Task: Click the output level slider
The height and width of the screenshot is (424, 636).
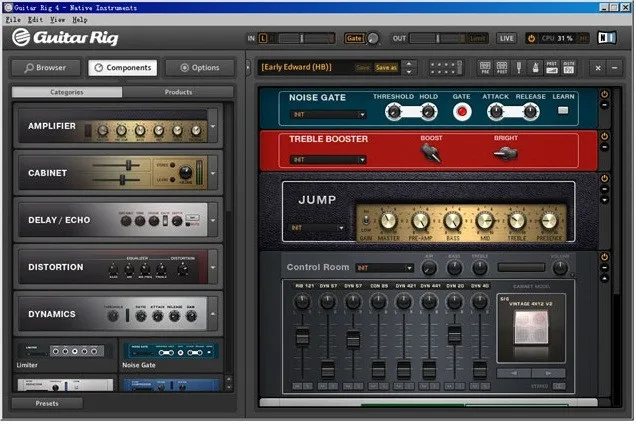Action: click(x=438, y=38)
